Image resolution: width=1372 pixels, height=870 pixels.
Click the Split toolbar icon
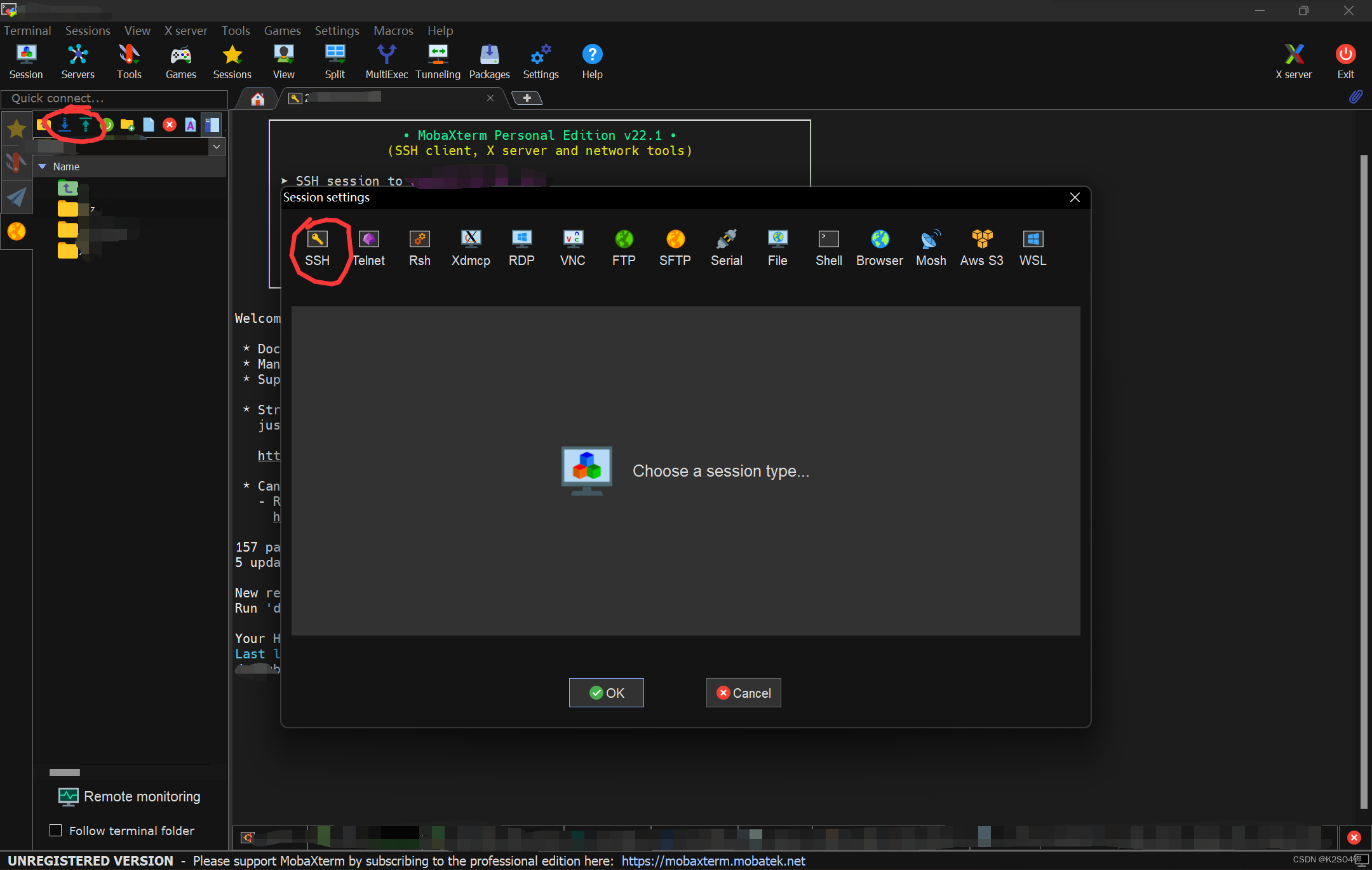(335, 62)
